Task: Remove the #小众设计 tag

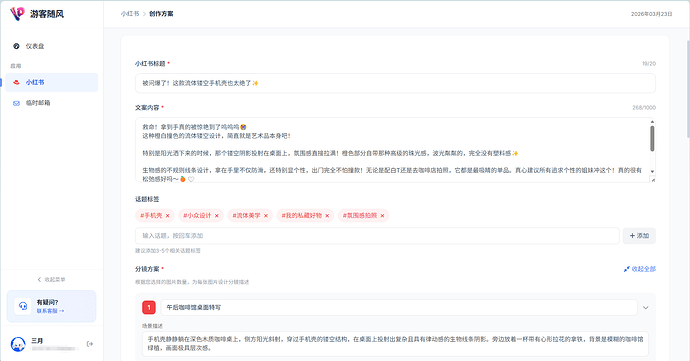Action: [217, 216]
